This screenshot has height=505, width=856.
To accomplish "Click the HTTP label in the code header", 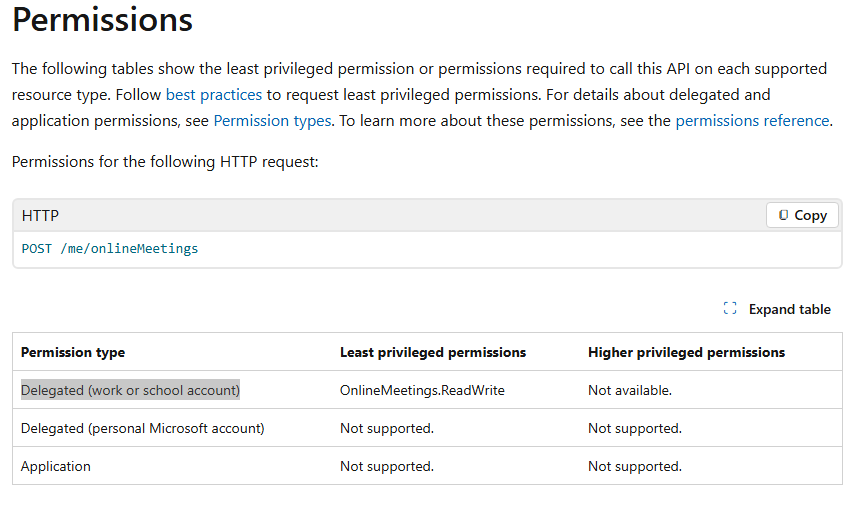I will (40, 215).
